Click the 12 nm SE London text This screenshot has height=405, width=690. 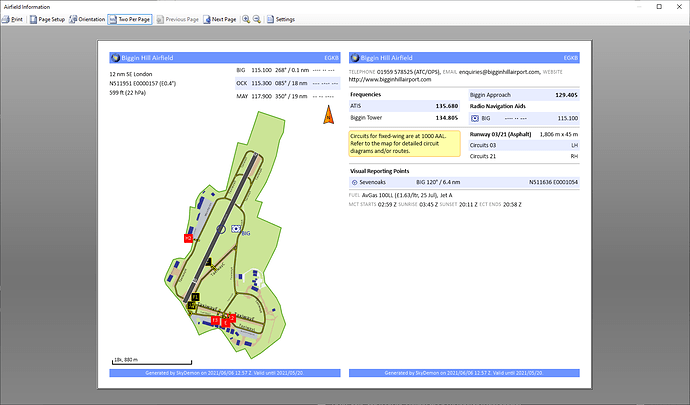tap(131, 74)
